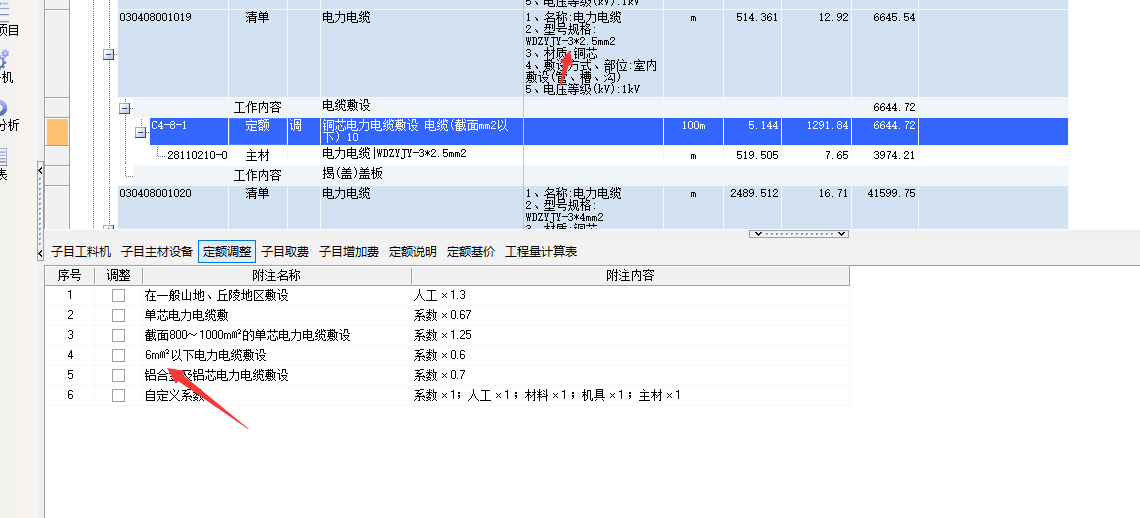
Task: Open the 定额基价 tab
Action: point(471,252)
